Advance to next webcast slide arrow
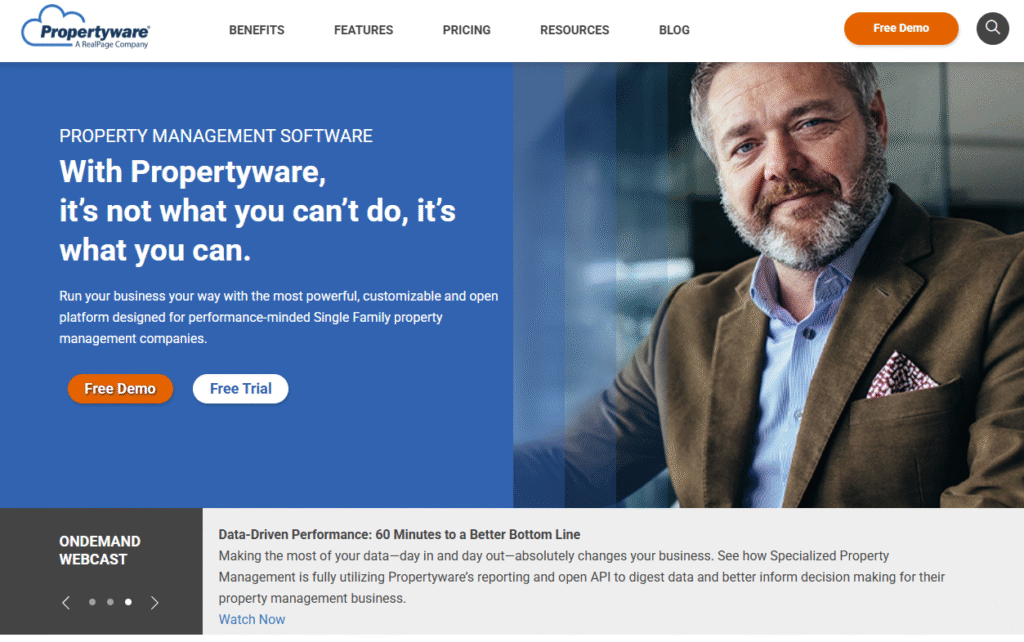1024x642 pixels. click(x=154, y=602)
